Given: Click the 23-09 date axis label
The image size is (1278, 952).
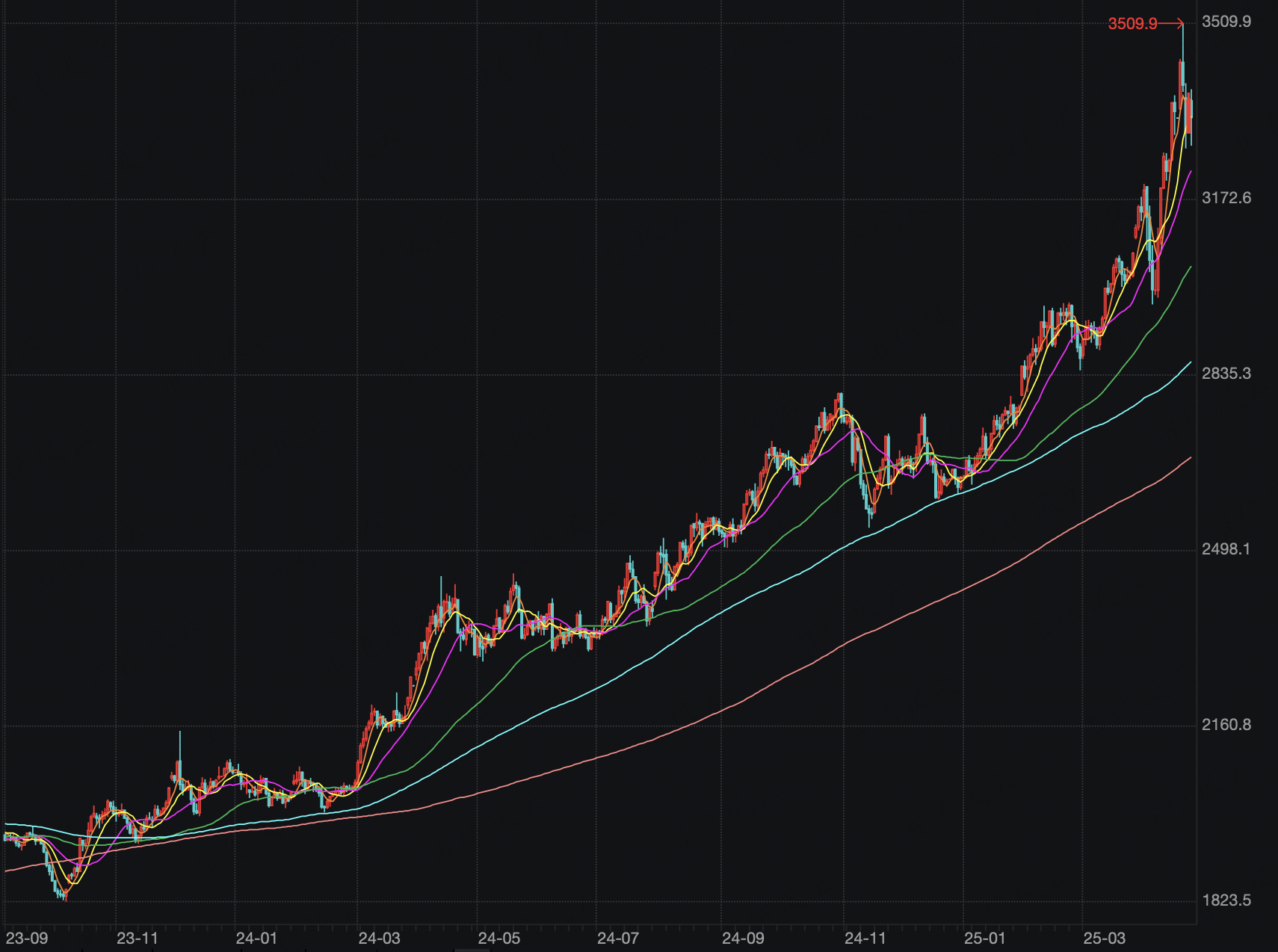Looking at the screenshot, I should pyautogui.click(x=27, y=939).
